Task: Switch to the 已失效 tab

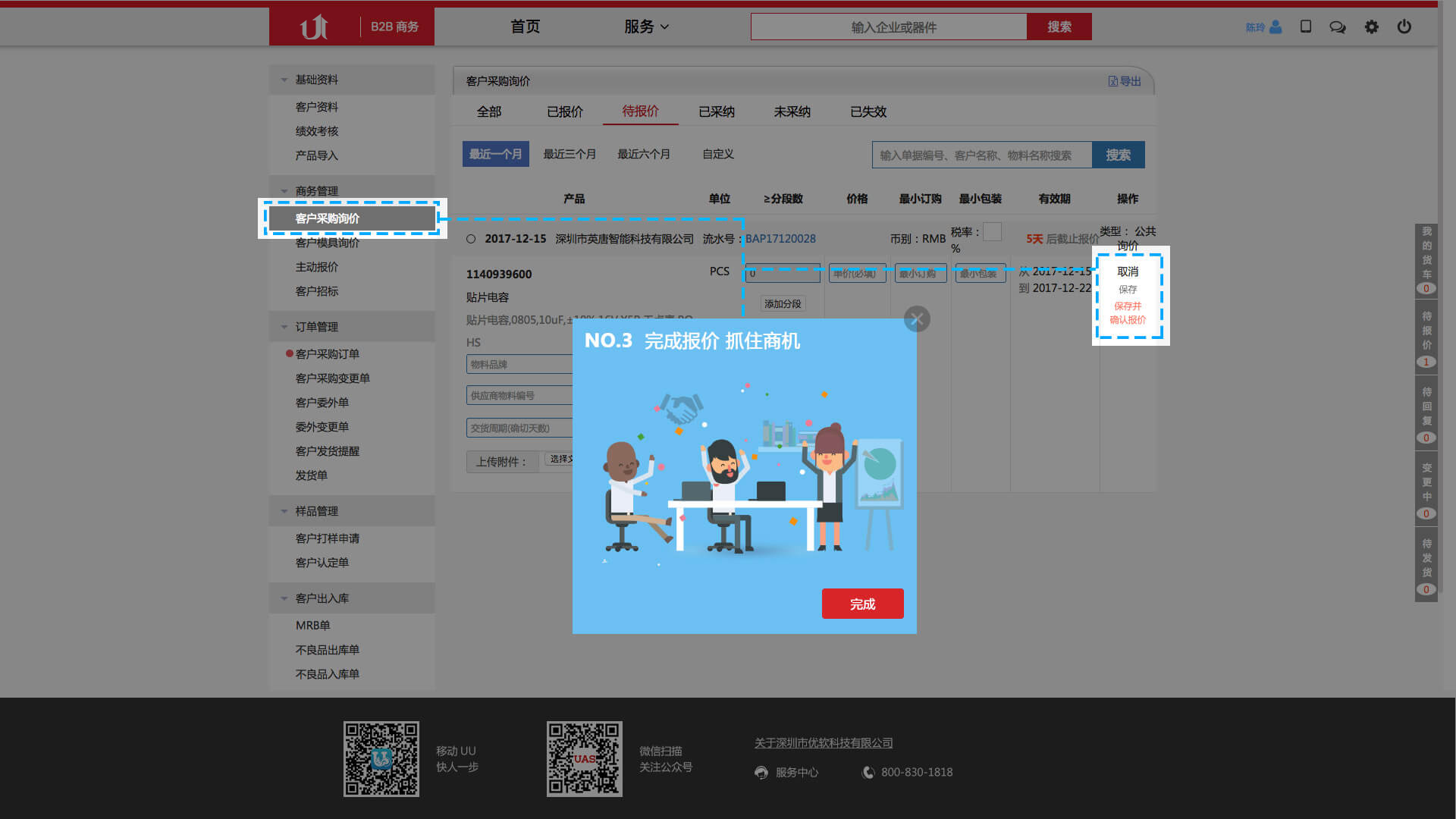Action: point(868,111)
